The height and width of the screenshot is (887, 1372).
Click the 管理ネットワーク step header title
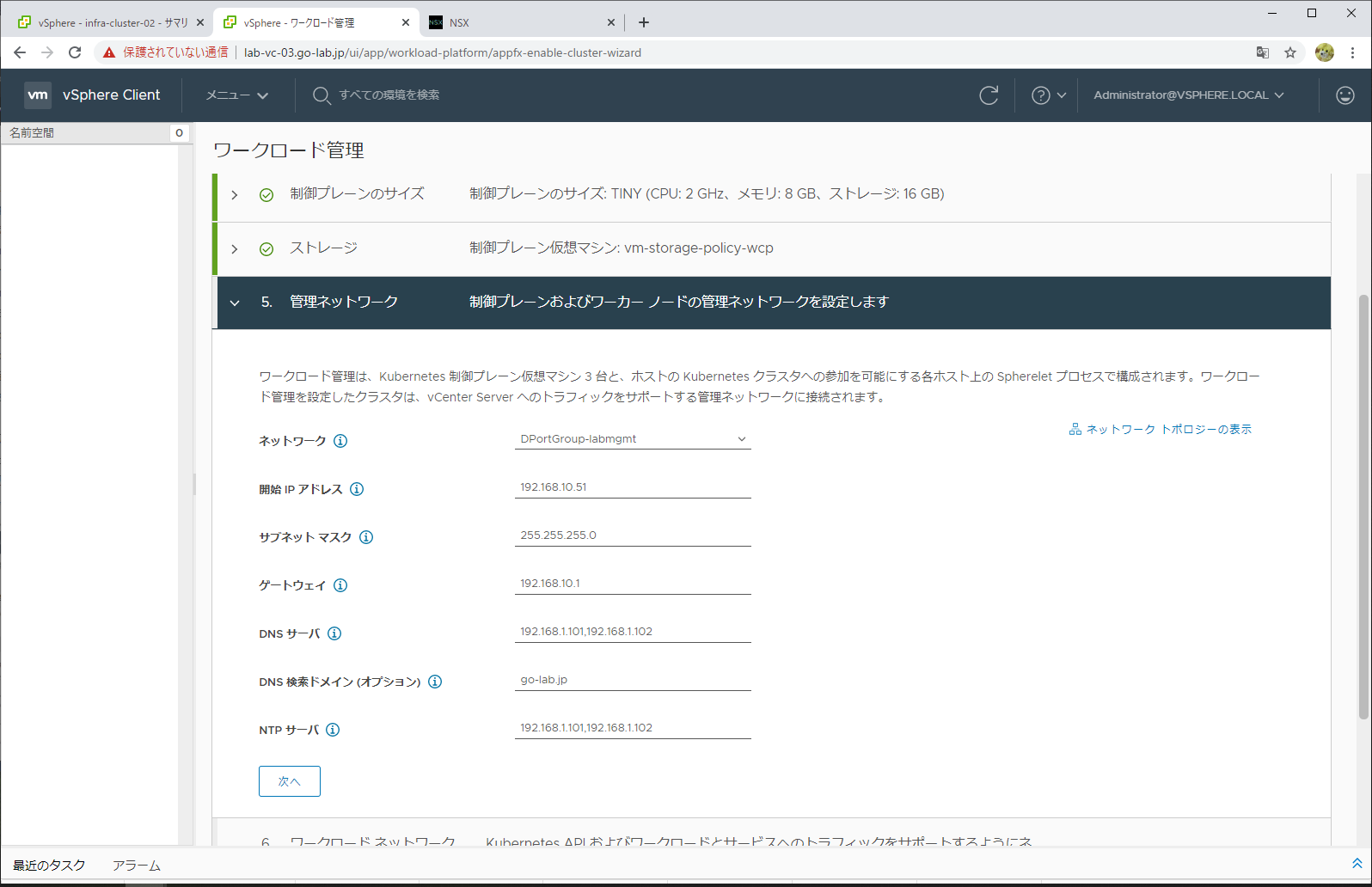coord(344,303)
